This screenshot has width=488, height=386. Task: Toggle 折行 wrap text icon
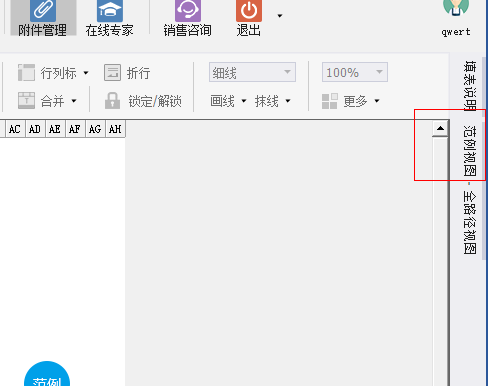coord(112,73)
